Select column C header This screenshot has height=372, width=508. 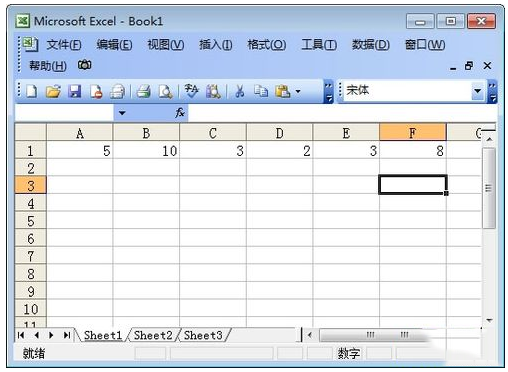213,133
